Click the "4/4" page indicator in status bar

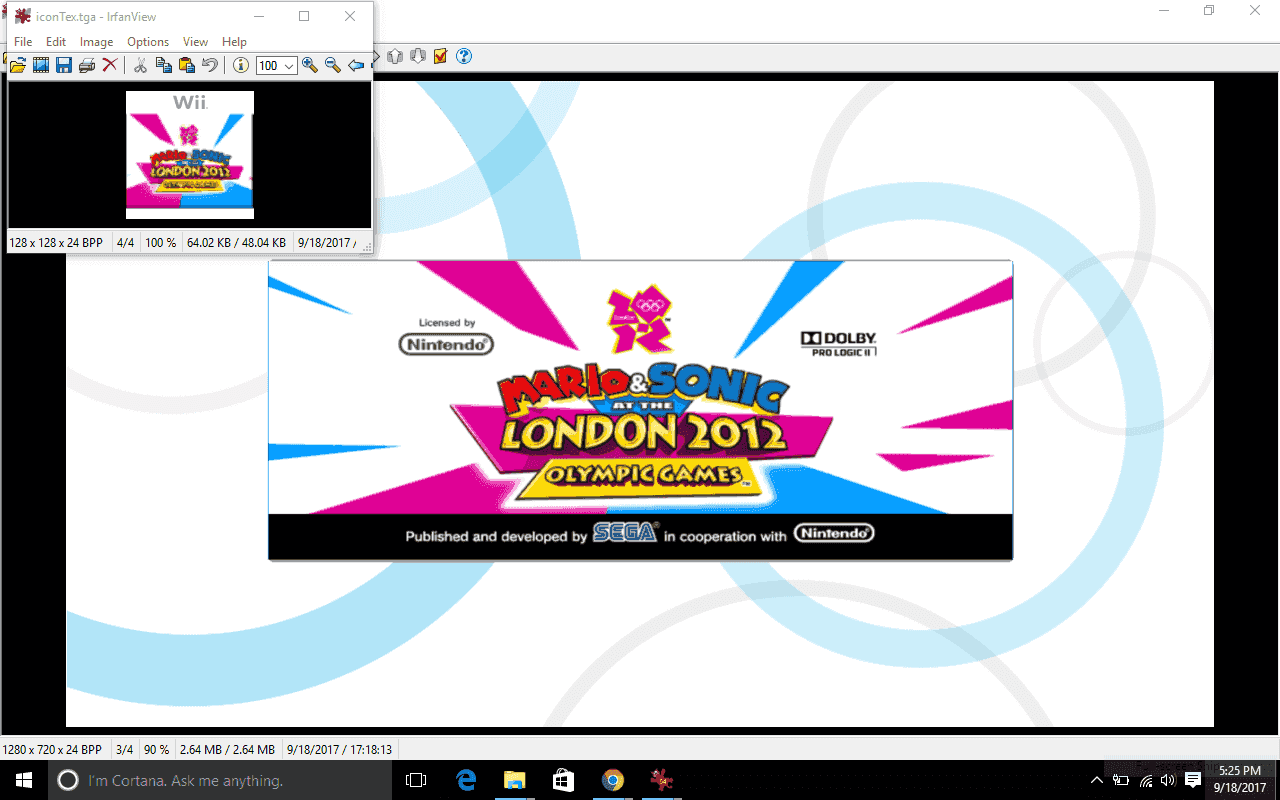point(125,243)
